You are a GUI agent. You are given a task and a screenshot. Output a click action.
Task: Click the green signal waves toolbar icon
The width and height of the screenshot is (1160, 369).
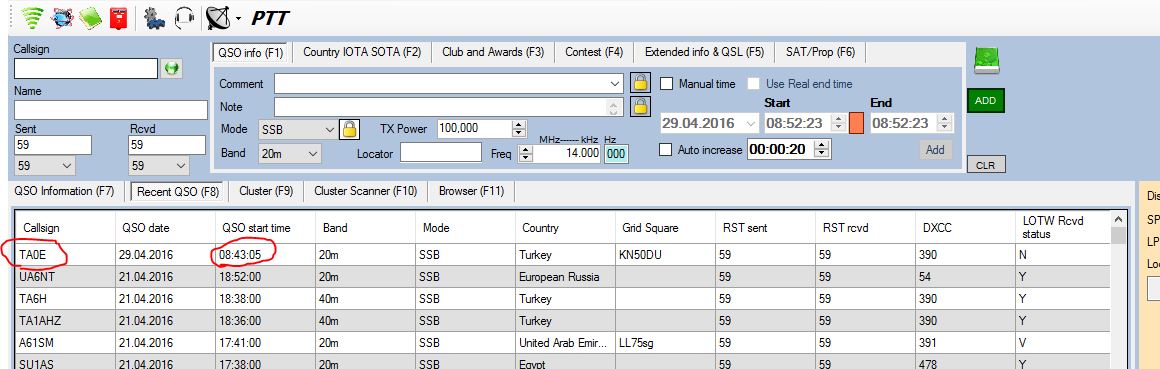(32, 17)
